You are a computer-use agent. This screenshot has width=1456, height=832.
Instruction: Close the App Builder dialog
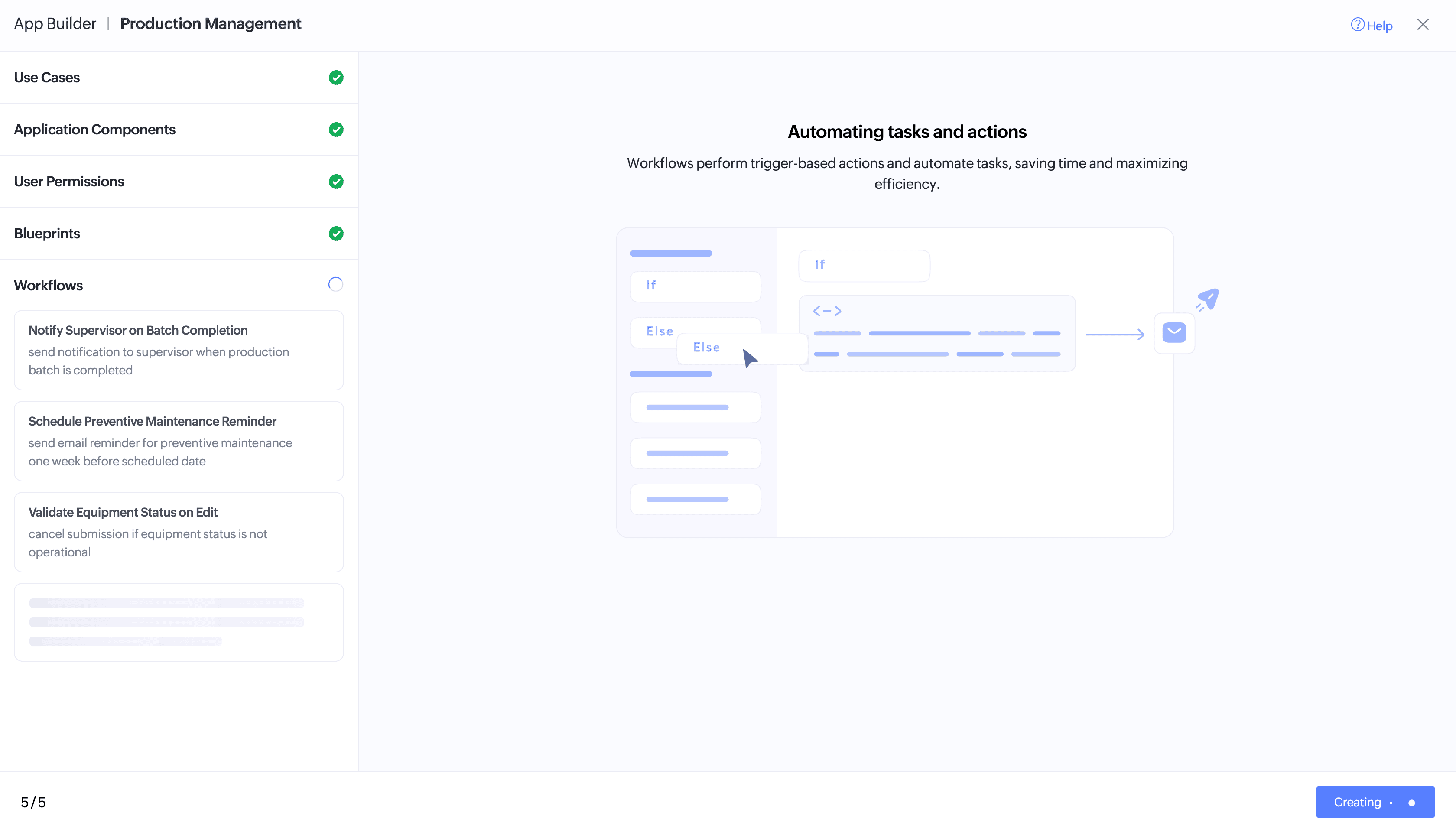point(1422,25)
